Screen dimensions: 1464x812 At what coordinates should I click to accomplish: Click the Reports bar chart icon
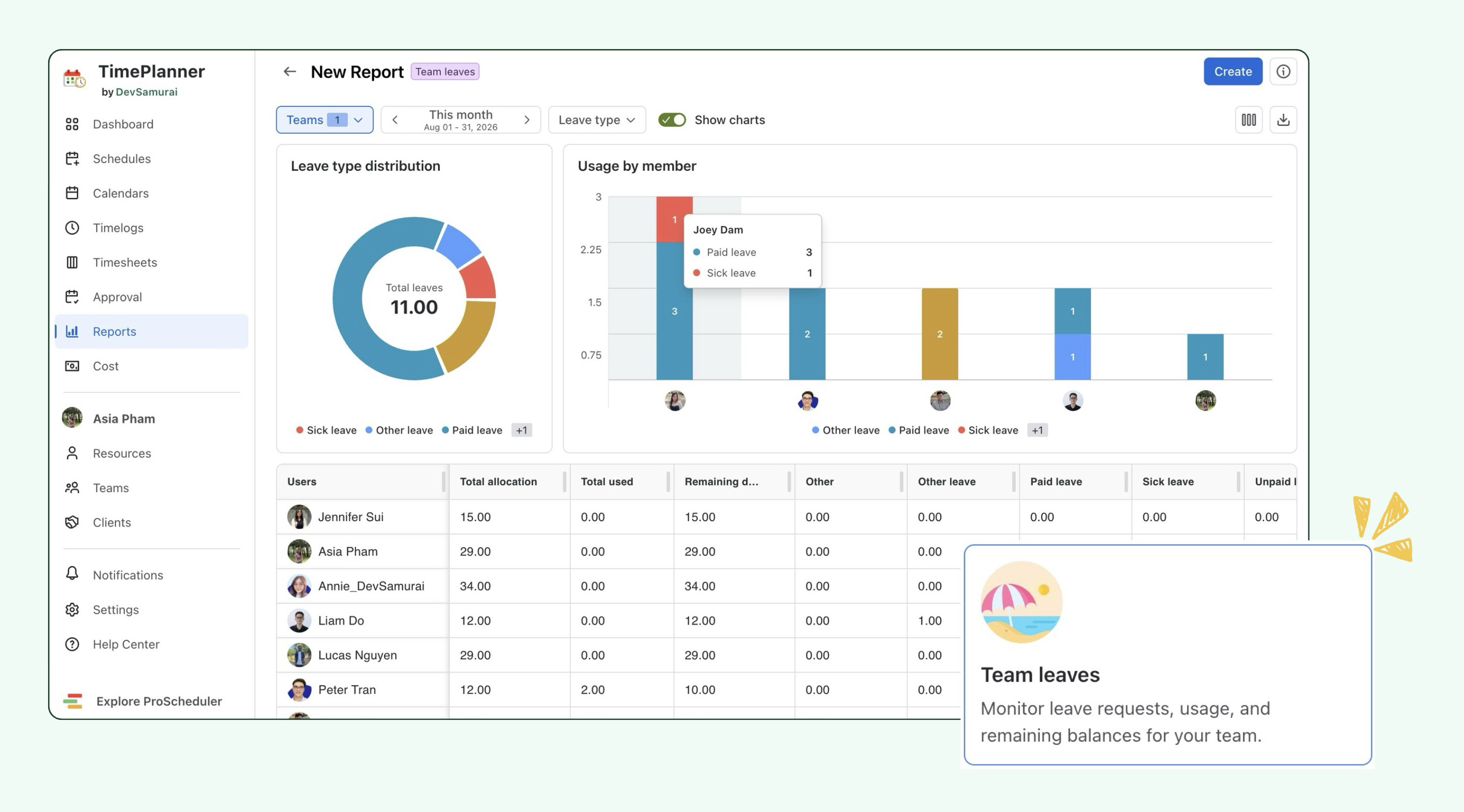pos(72,331)
